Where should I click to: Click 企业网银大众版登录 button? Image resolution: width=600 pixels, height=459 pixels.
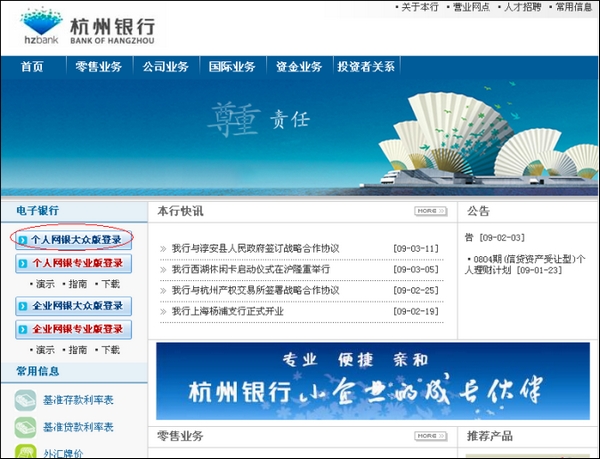pos(73,306)
